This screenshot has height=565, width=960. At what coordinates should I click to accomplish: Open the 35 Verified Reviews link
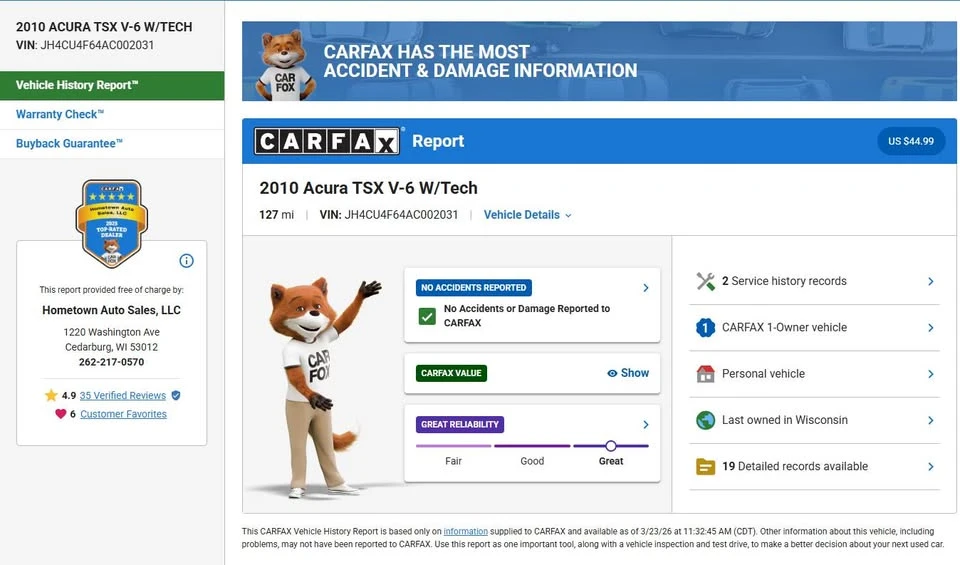click(122, 395)
